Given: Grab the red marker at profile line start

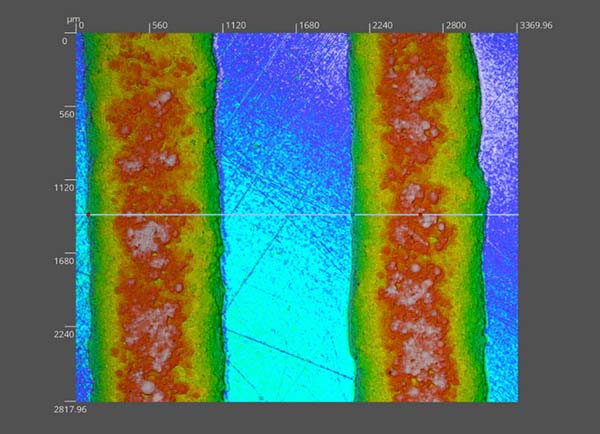Looking at the screenshot, I should click(x=88, y=214).
